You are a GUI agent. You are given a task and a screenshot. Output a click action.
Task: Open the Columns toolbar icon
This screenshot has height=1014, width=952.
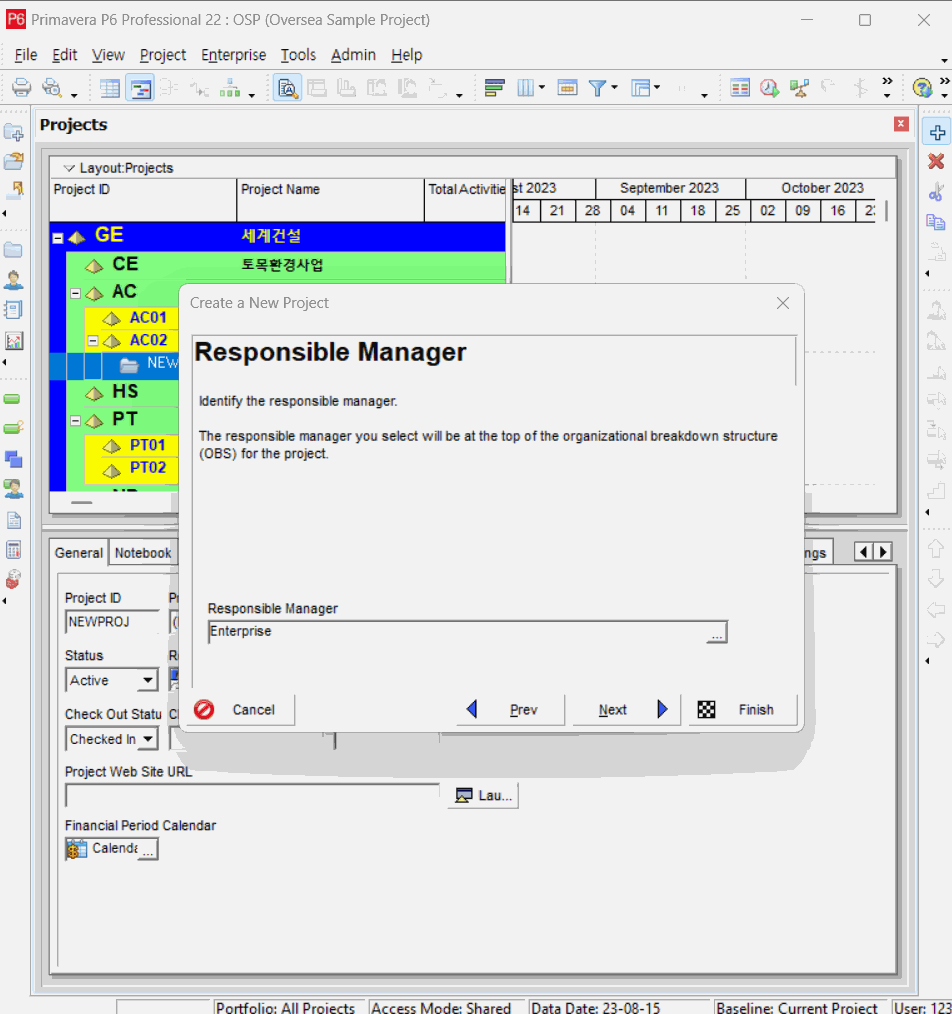526,87
